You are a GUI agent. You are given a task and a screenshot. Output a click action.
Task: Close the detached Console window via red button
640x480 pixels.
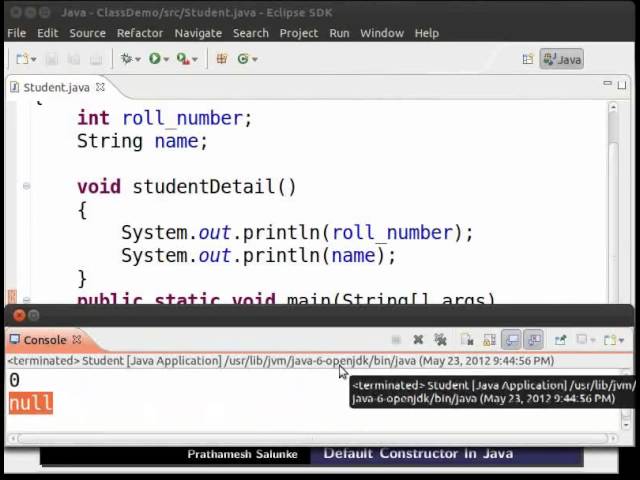click(x=19, y=315)
